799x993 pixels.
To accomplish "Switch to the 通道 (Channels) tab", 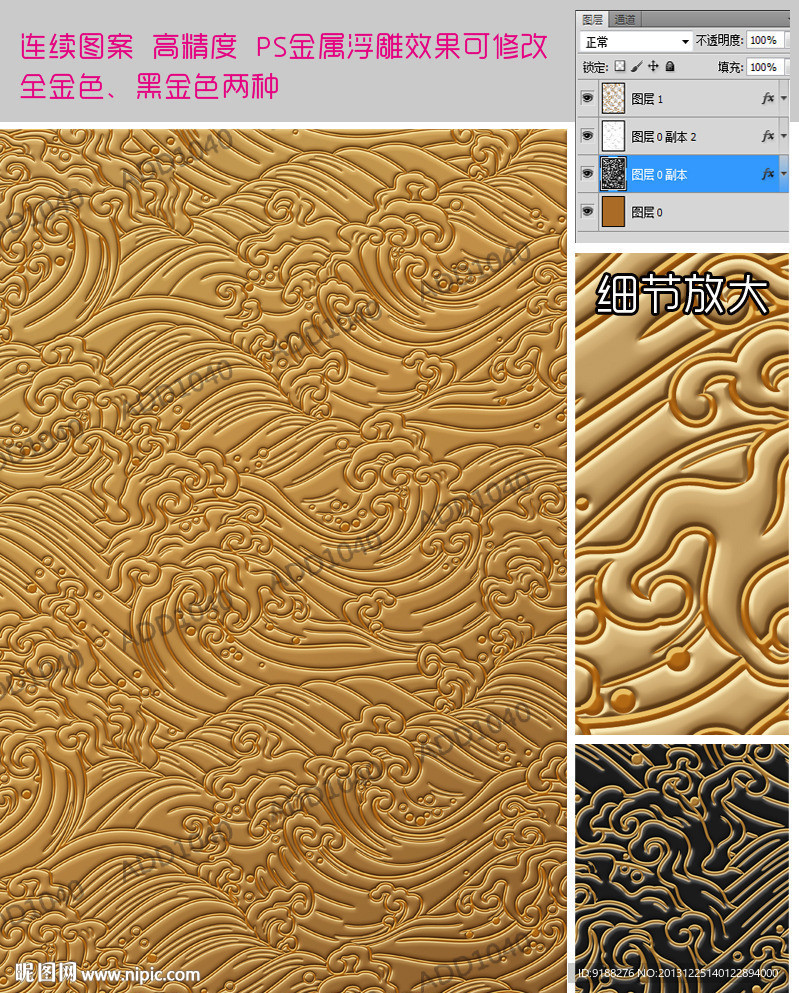I will (x=625, y=20).
